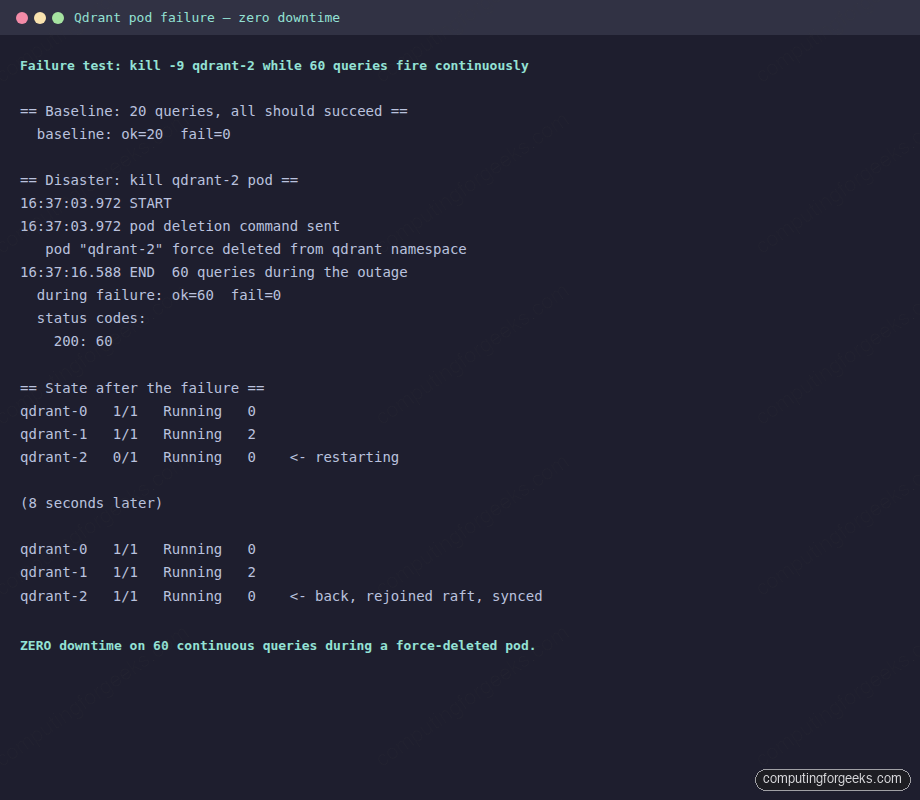Click the 'during failure: ok=60 fail=0' line
The width and height of the screenshot is (920, 800).
point(158,295)
